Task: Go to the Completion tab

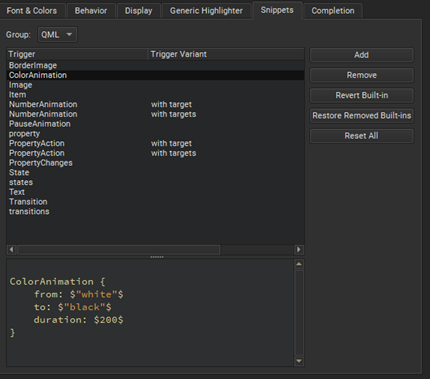Action: pyautogui.click(x=333, y=11)
